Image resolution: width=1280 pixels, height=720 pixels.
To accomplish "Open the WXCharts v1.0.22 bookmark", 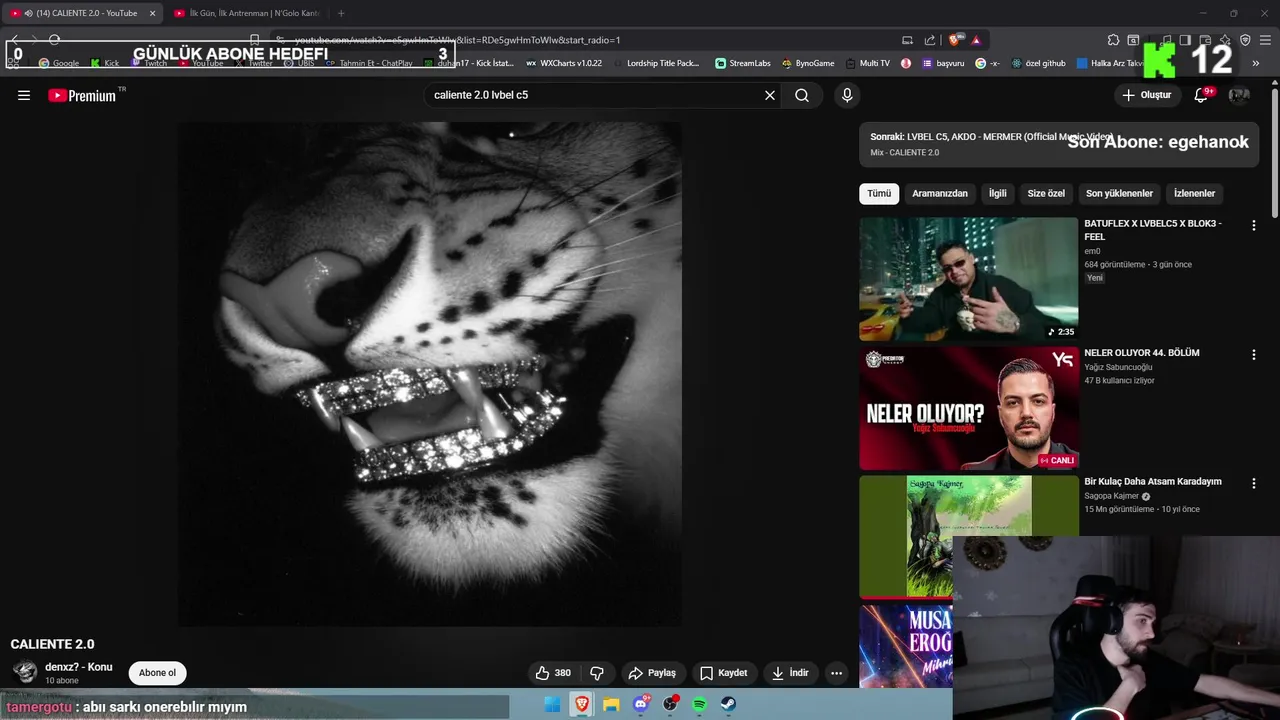I will (x=564, y=63).
